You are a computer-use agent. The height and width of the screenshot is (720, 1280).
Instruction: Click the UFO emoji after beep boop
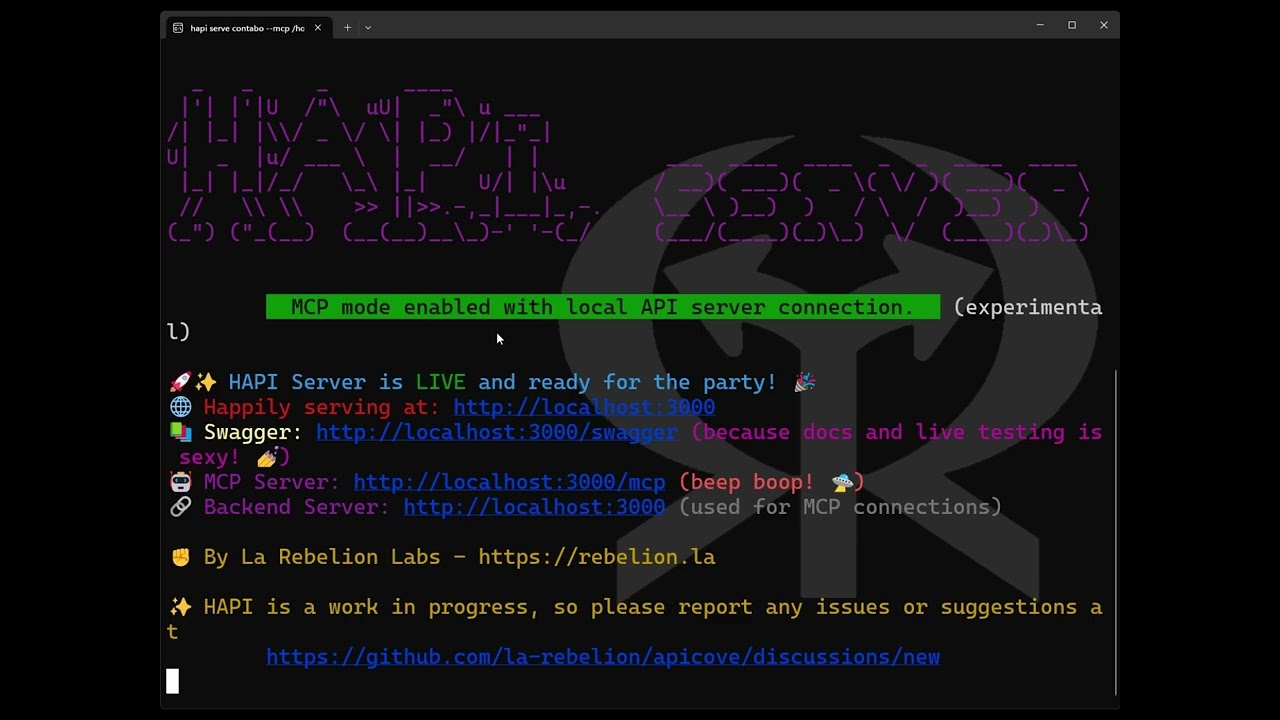click(842, 482)
